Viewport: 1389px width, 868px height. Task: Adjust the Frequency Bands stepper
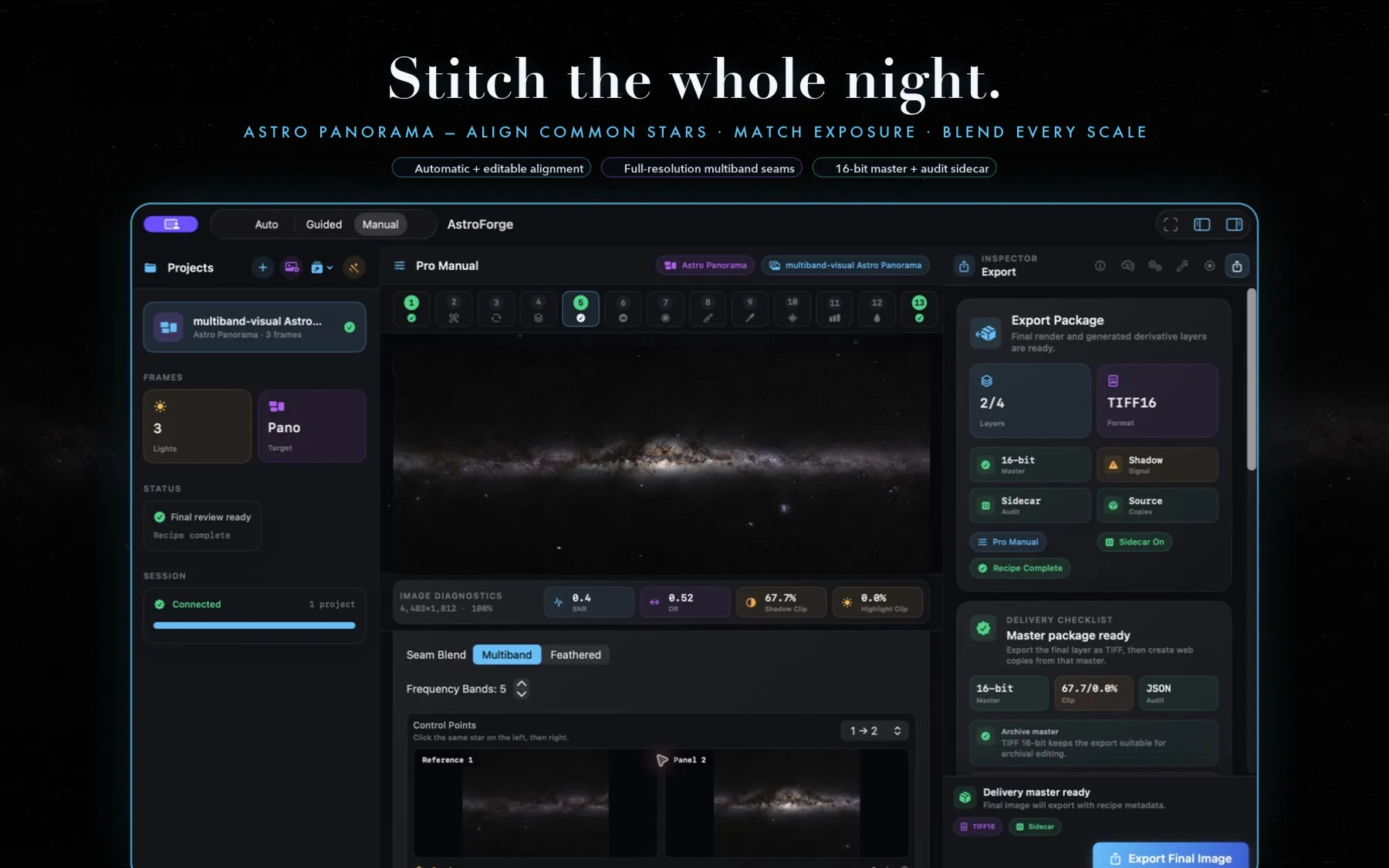click(522, 688)
